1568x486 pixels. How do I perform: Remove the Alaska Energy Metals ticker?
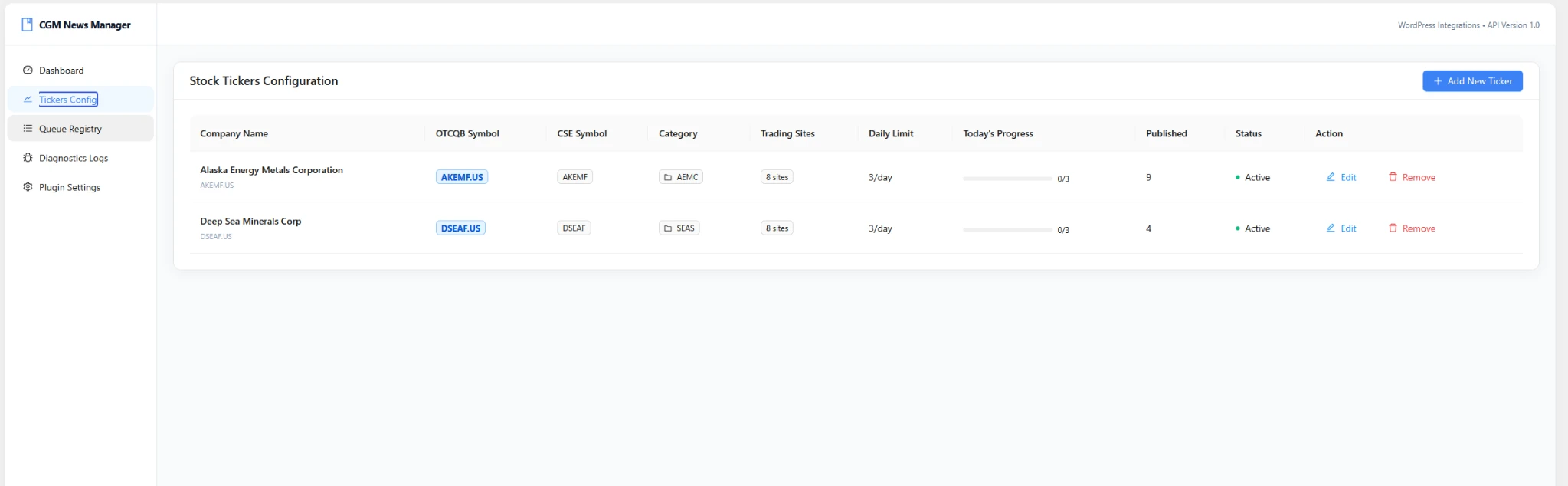[x=1412, y=177]
